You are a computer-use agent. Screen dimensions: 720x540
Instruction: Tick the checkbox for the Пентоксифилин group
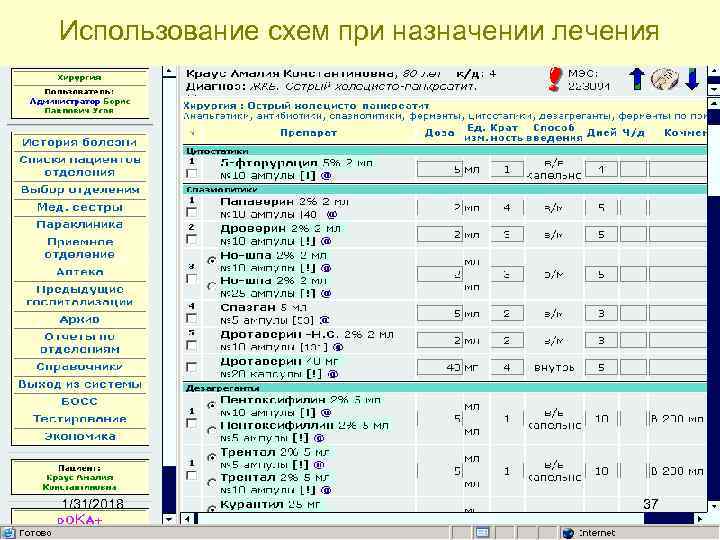click(192, 424)
